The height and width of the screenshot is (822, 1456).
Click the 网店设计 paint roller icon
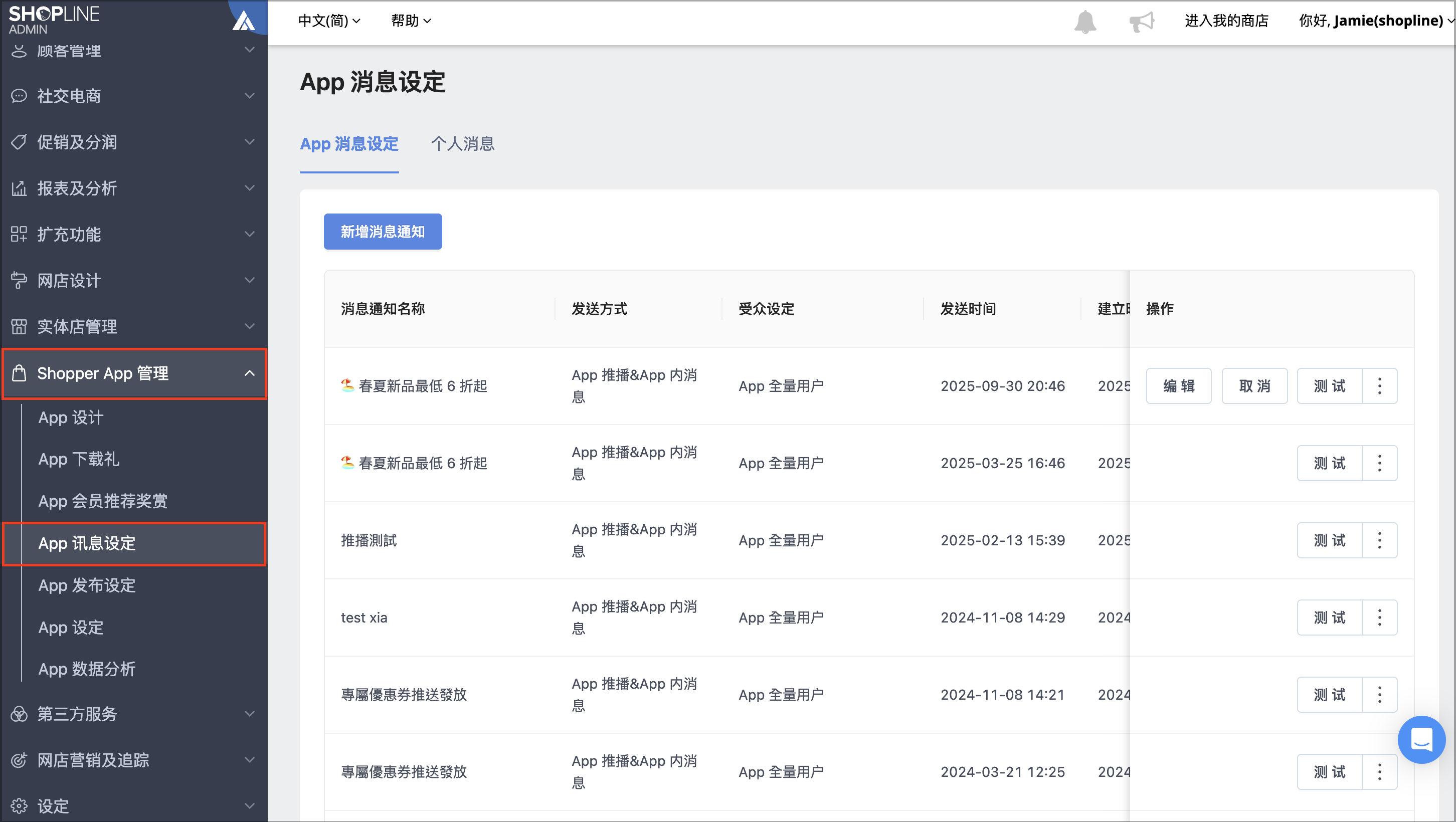(x=19, y=280)
